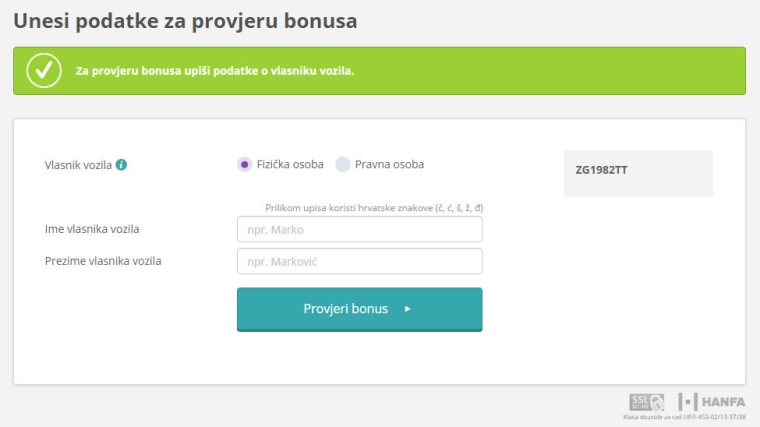Image resolution: width=760 pixels, height=427 pixels.
Task: Click the white checkmark circle icon in green banner
Action: (x=44, y=71)
